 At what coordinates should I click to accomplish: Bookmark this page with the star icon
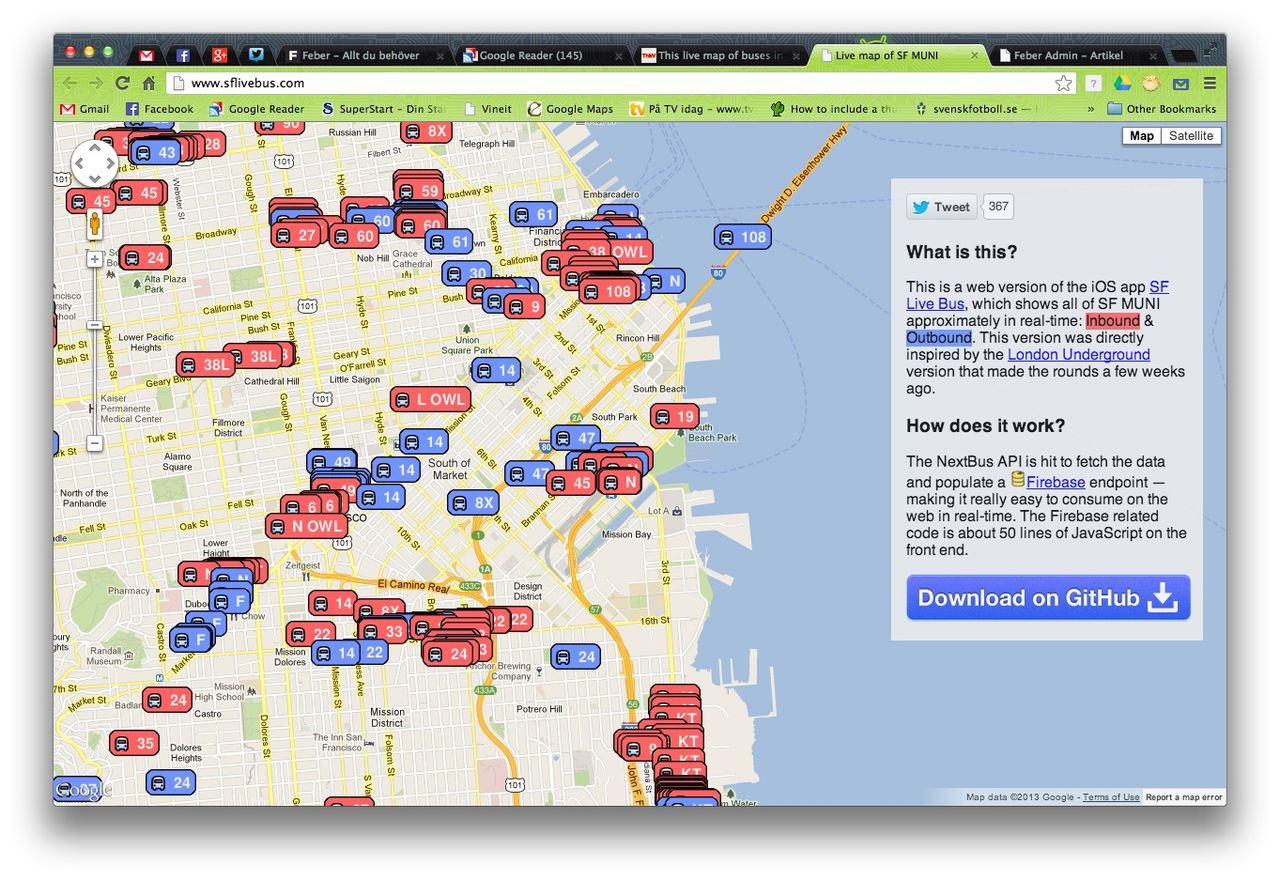[x=1063, y=84]
